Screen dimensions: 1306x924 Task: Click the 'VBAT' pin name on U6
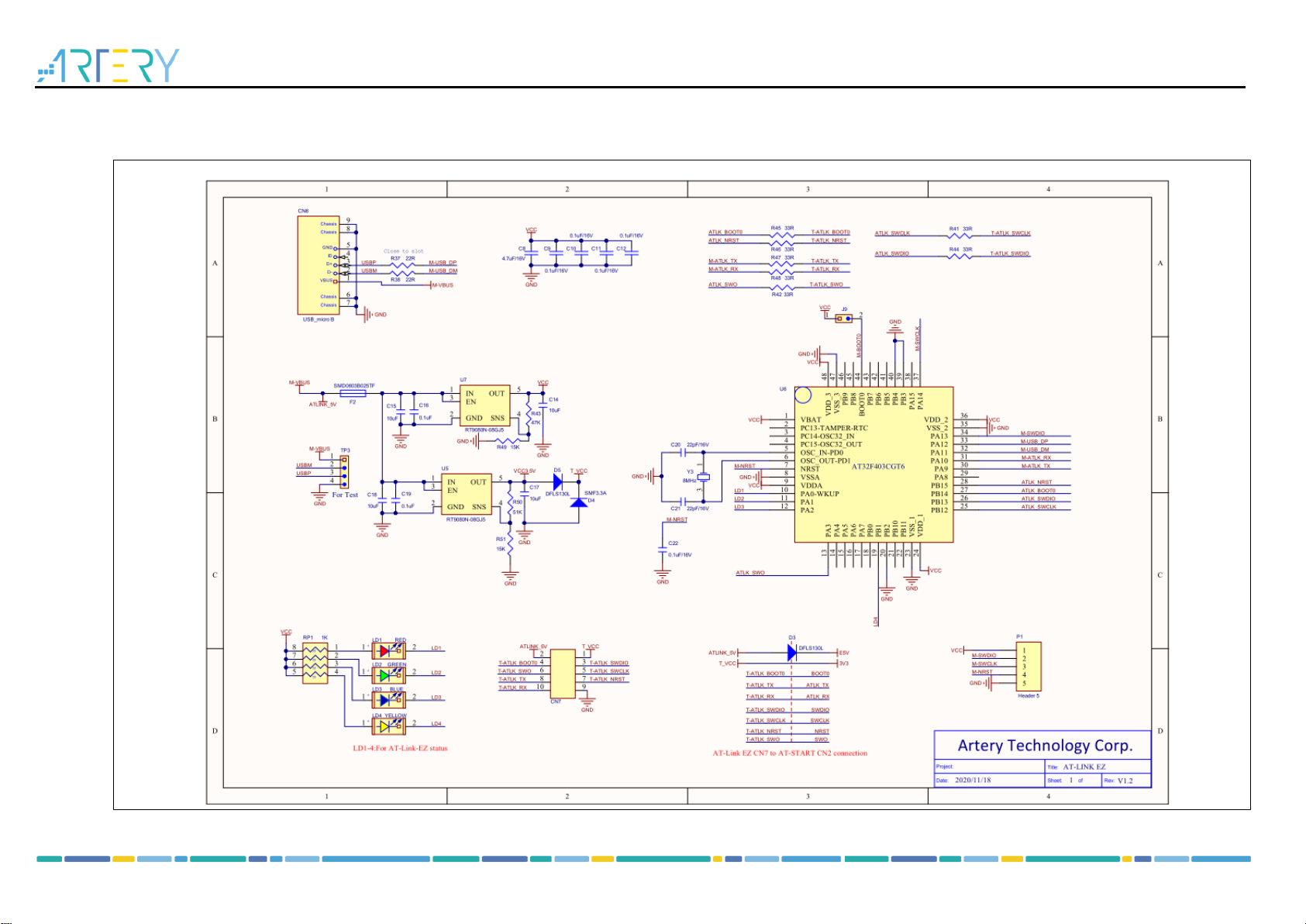click(811, 419)
